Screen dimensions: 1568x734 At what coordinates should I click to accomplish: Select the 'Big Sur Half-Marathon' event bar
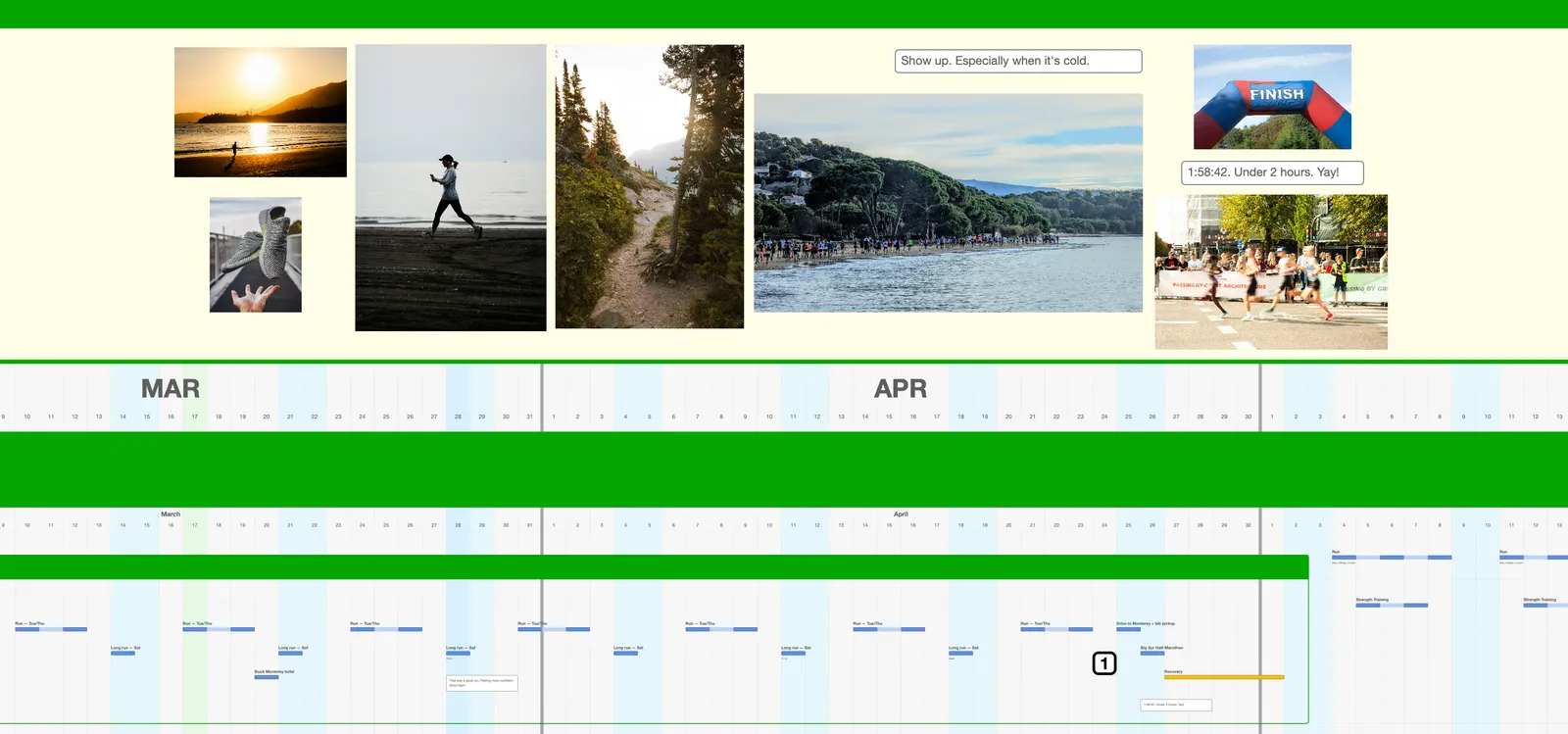point(1152,654)
